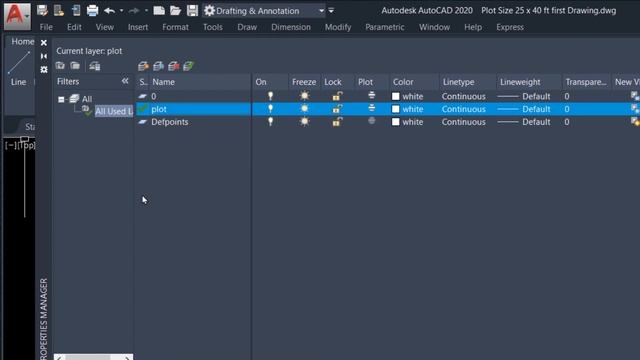
Task: Open the undo history dropdown arrow
Action: [x=122, y=11]
